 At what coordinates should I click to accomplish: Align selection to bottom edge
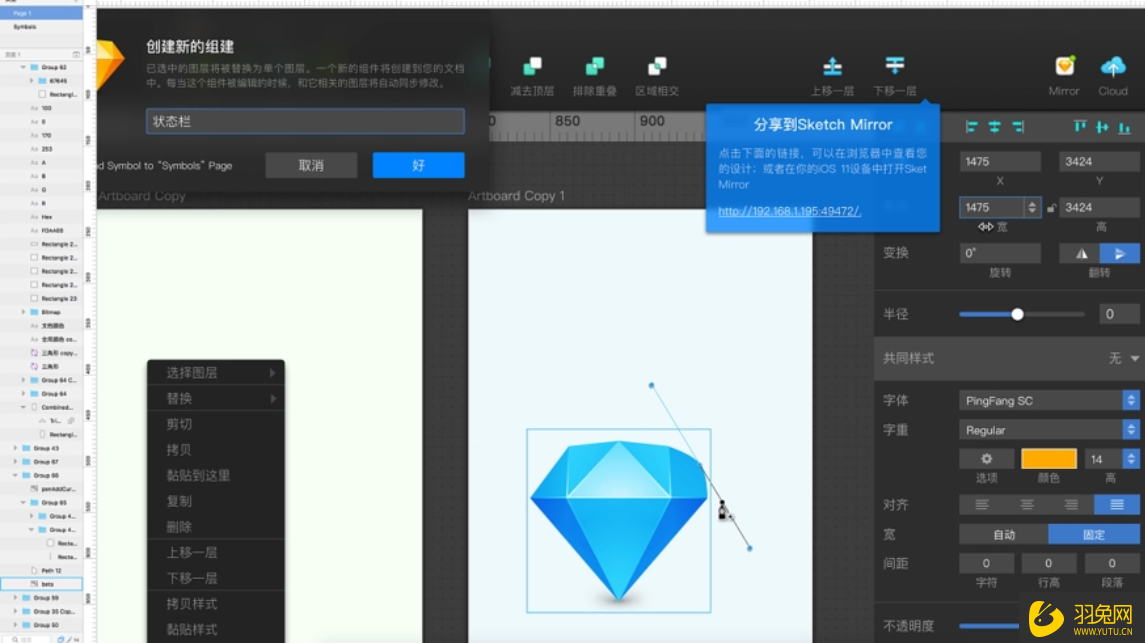coord(1125,127)
